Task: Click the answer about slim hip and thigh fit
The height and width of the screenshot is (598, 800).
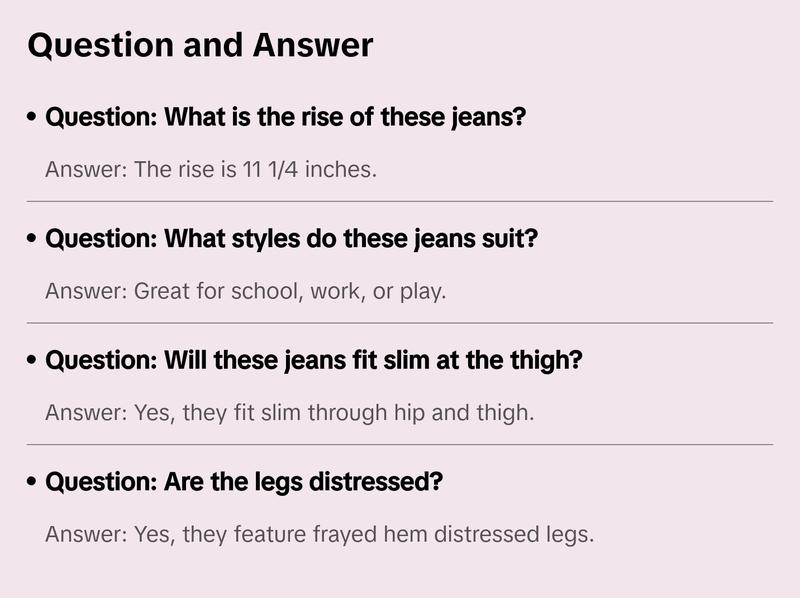Action: click(x=290, y=412)
